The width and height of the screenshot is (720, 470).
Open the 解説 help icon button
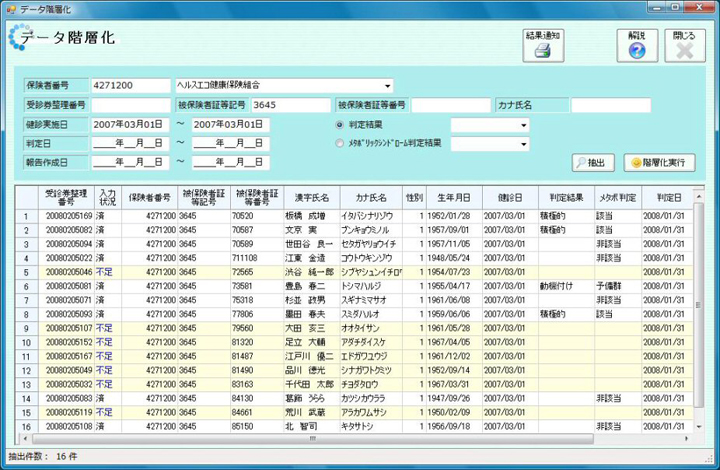point(637,46)
